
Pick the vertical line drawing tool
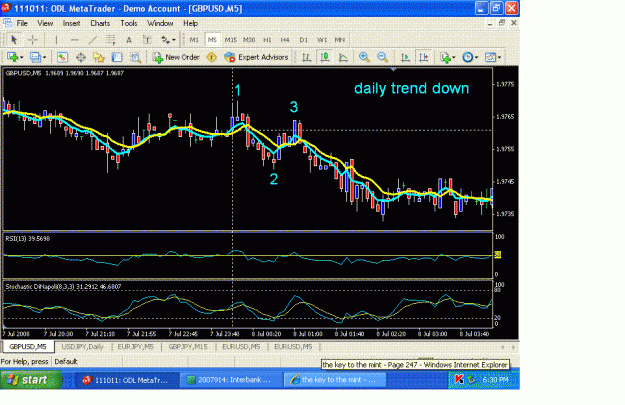[x=56, y=39]
